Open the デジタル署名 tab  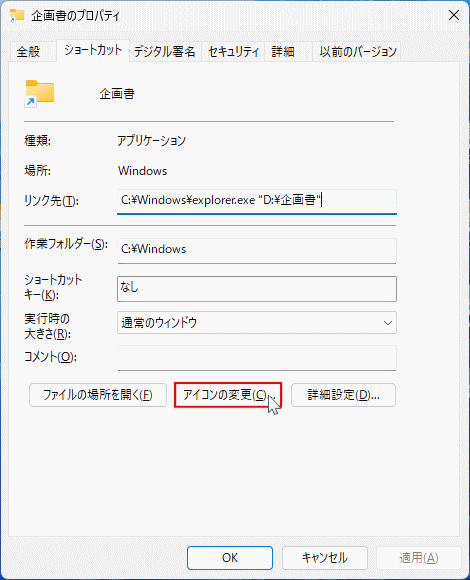[x=164, y=51]
